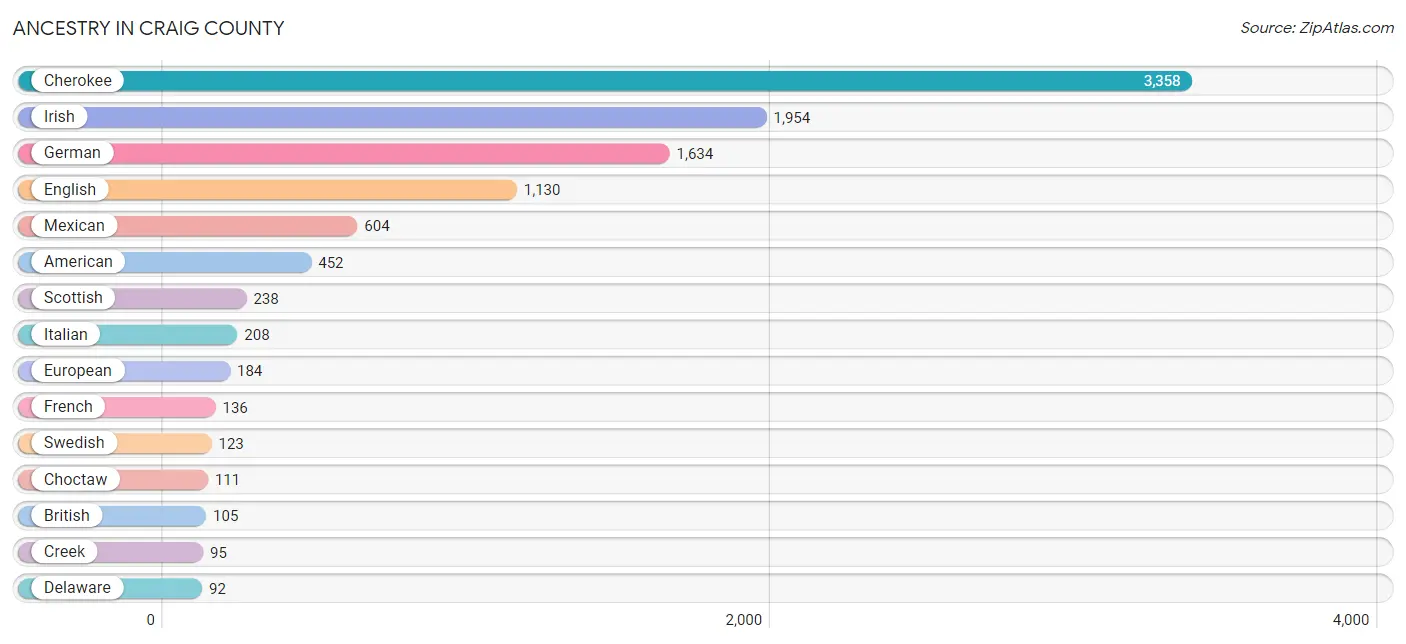Click the English bar label
Image resolution: width=1406 pixels, height=644 pixels.
(70, 189)
